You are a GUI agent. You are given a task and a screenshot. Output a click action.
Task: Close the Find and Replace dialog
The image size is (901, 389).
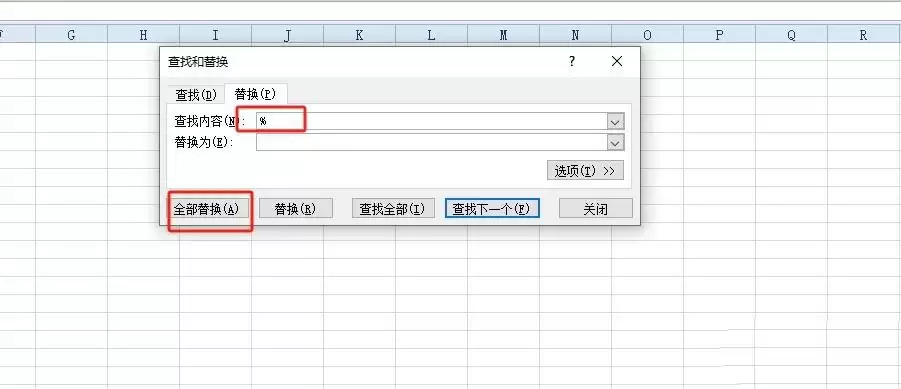point(617,61)
